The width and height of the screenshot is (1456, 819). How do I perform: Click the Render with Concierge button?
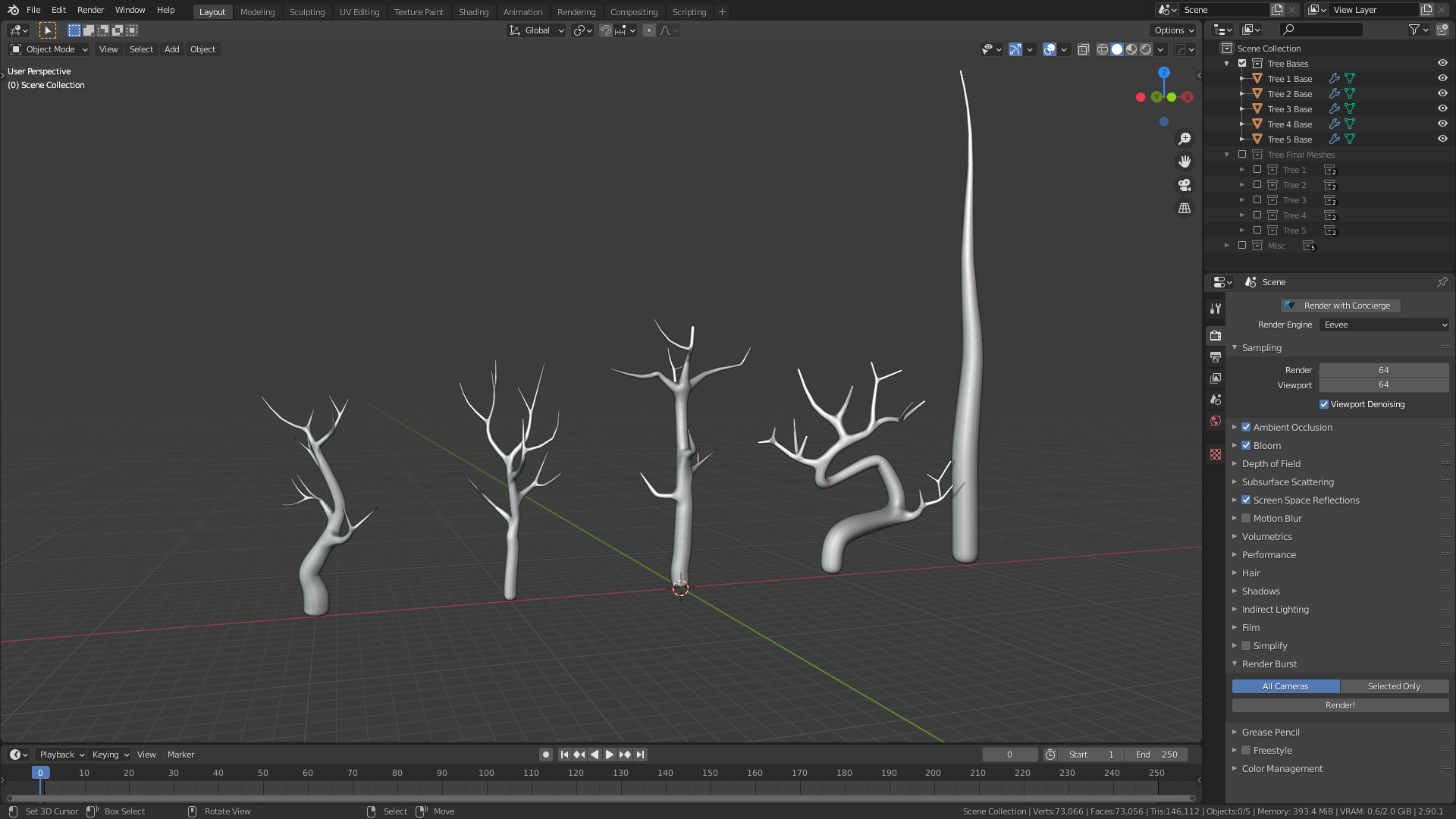point(1340,306)
